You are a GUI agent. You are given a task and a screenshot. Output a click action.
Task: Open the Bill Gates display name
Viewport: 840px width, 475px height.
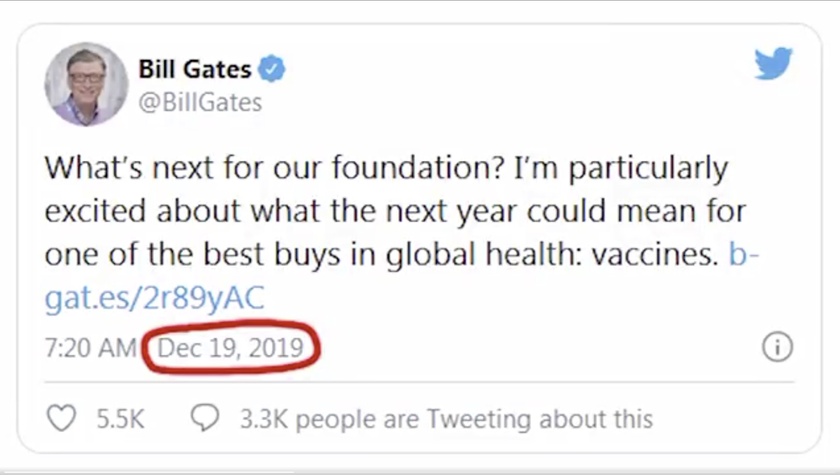[195, 69]
